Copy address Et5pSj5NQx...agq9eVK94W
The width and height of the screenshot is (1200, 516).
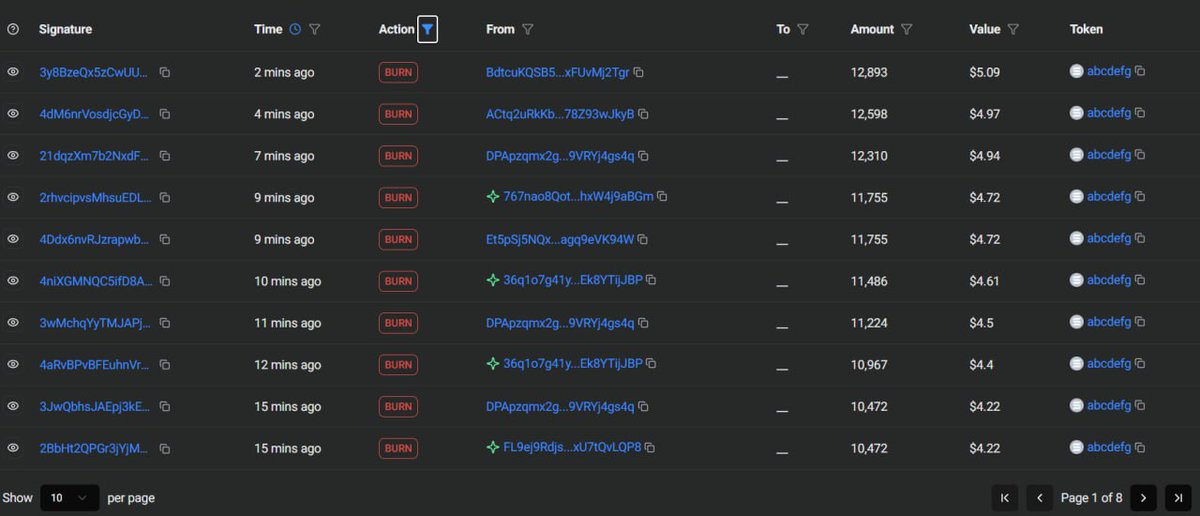click(644, 240)
